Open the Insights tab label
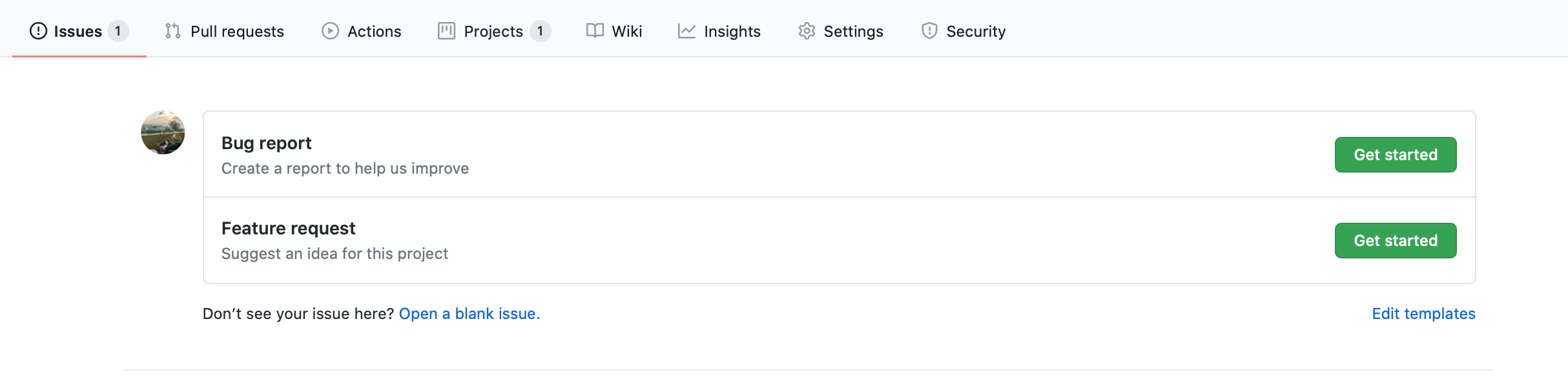This screenshot has width=1568, height=381. 732,31
